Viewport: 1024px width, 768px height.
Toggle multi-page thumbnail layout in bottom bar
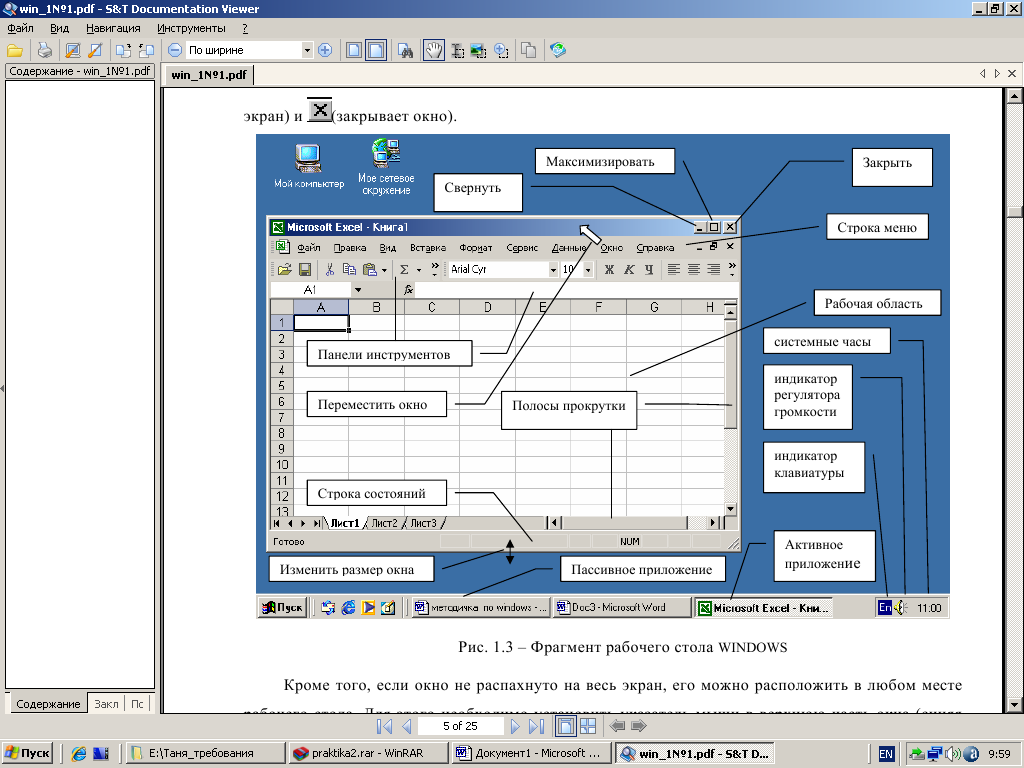pyautogui.click(x=588, y=726)
